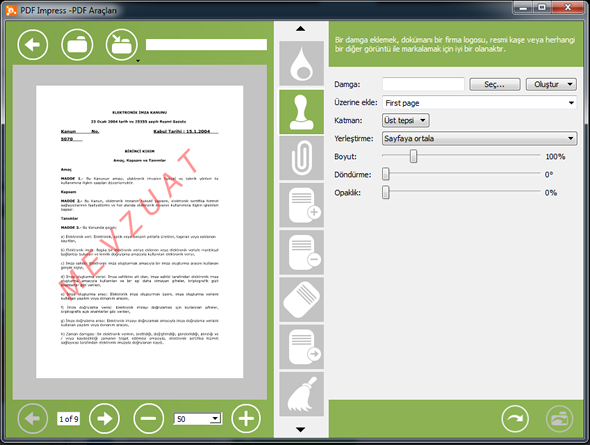590x445 pixels.
Task: Click the PDF Impress app icon in the title bar
Action: click(x=11, y=10)
